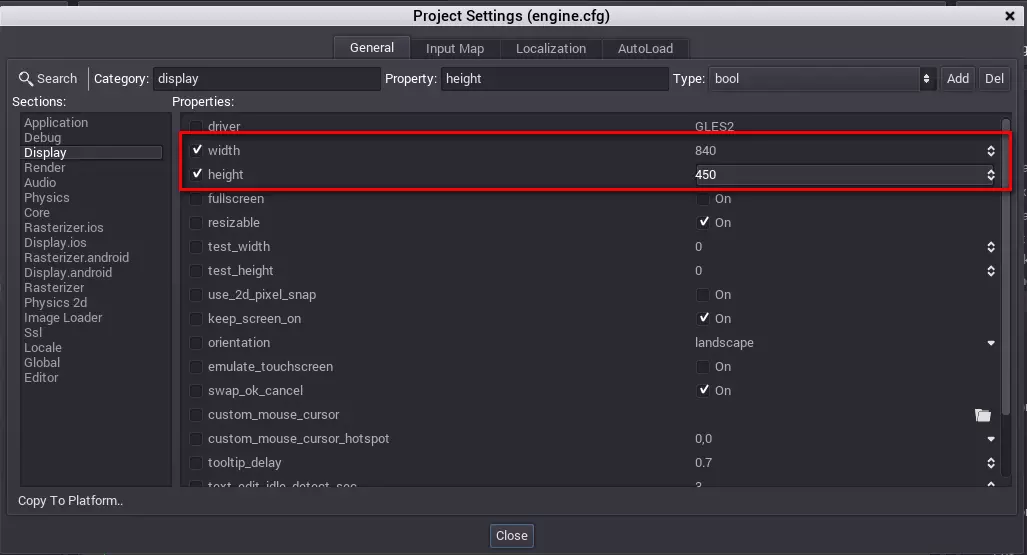Close the Project Settings window

1010,16
